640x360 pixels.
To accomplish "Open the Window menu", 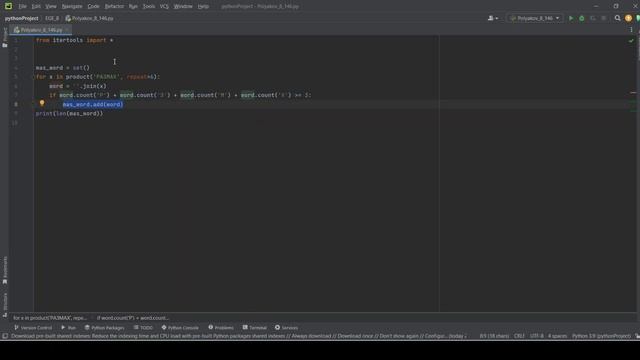I will [x=183, y=7].
